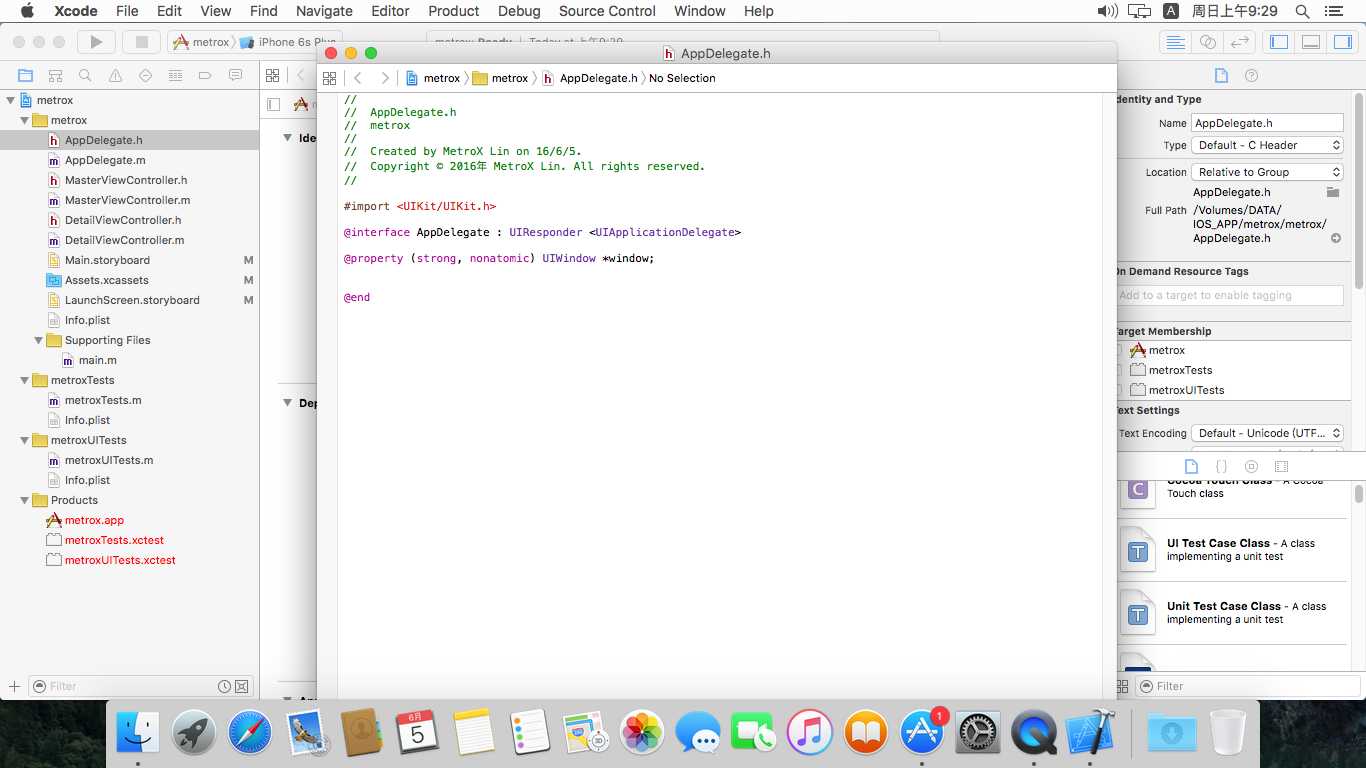Click AppDelegate.h in the jump bar
The width and height of the screenshot is (1366, 768).
[590, 78]
